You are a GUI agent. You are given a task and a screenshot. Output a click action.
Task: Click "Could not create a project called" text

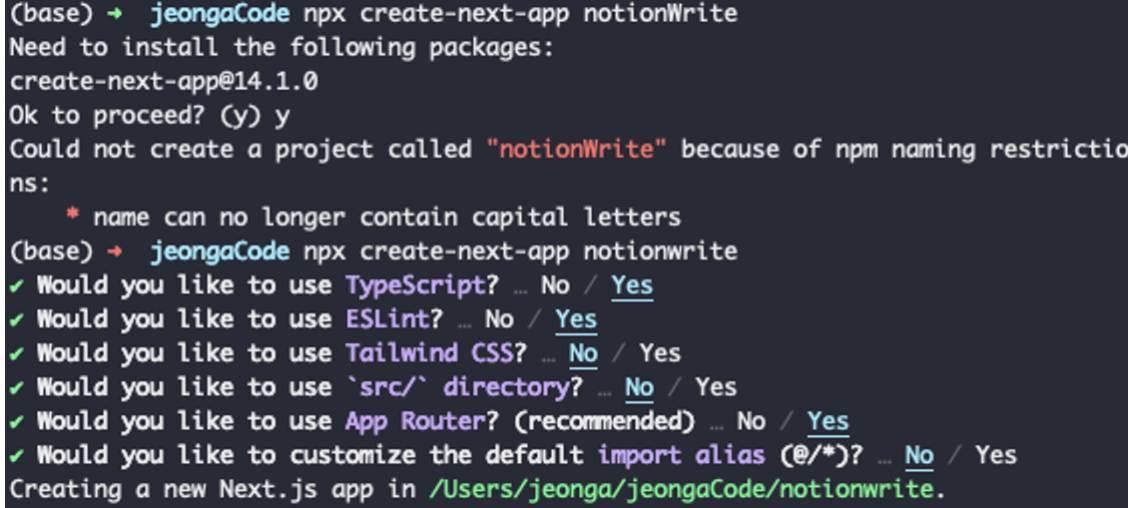tap(241, 149)
